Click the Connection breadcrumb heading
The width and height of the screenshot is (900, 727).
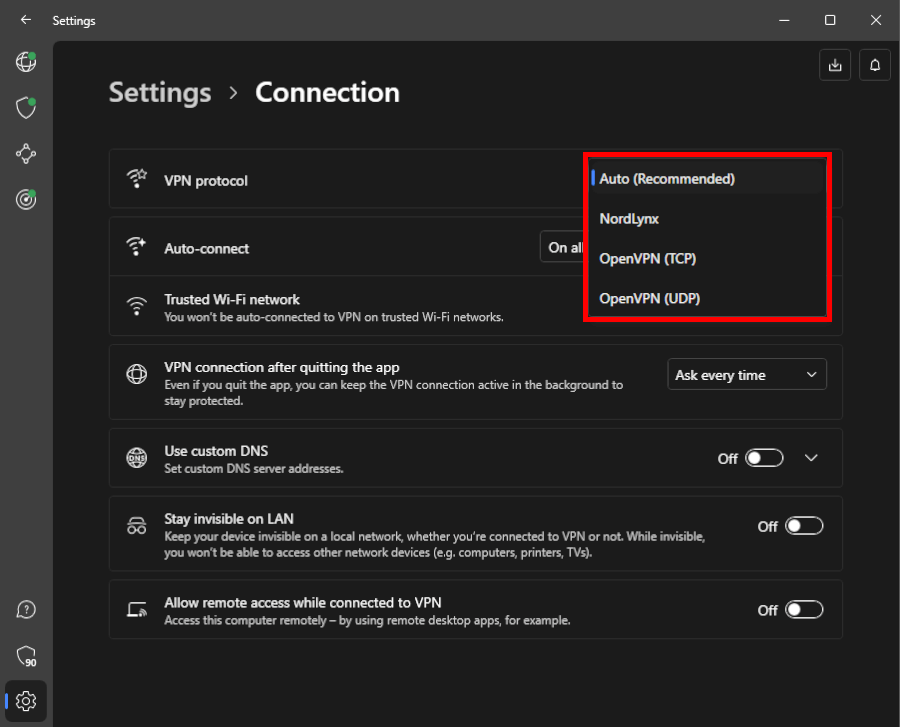tap(327, 92)
